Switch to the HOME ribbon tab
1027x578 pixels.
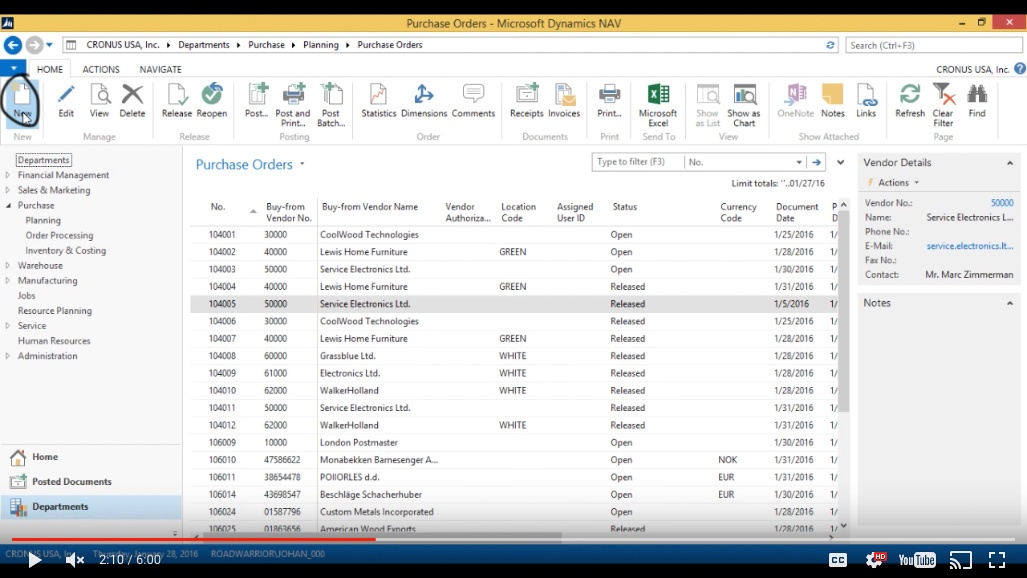pos(50,69)
